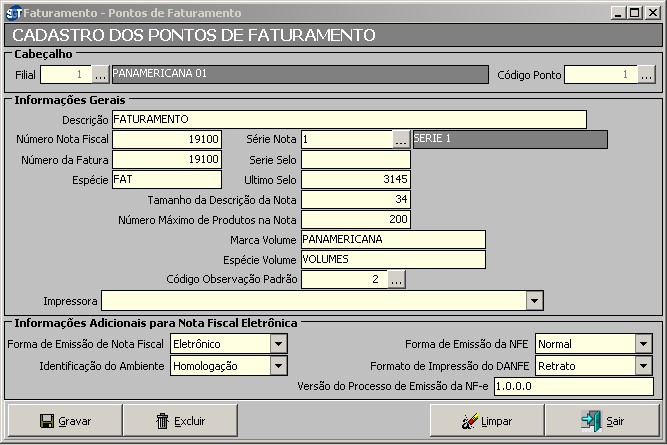Expand Forma de Emissão de Nota Fiscal dropdown

[x=279, y=344]
